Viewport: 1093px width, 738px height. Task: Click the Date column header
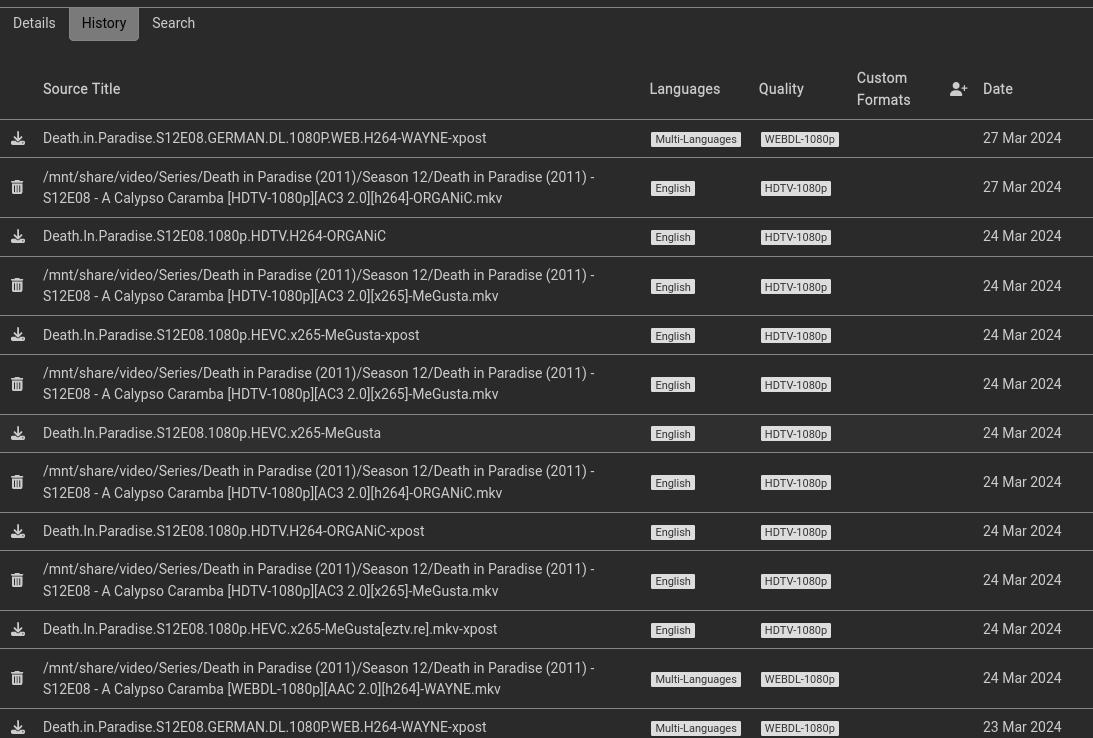997,89
